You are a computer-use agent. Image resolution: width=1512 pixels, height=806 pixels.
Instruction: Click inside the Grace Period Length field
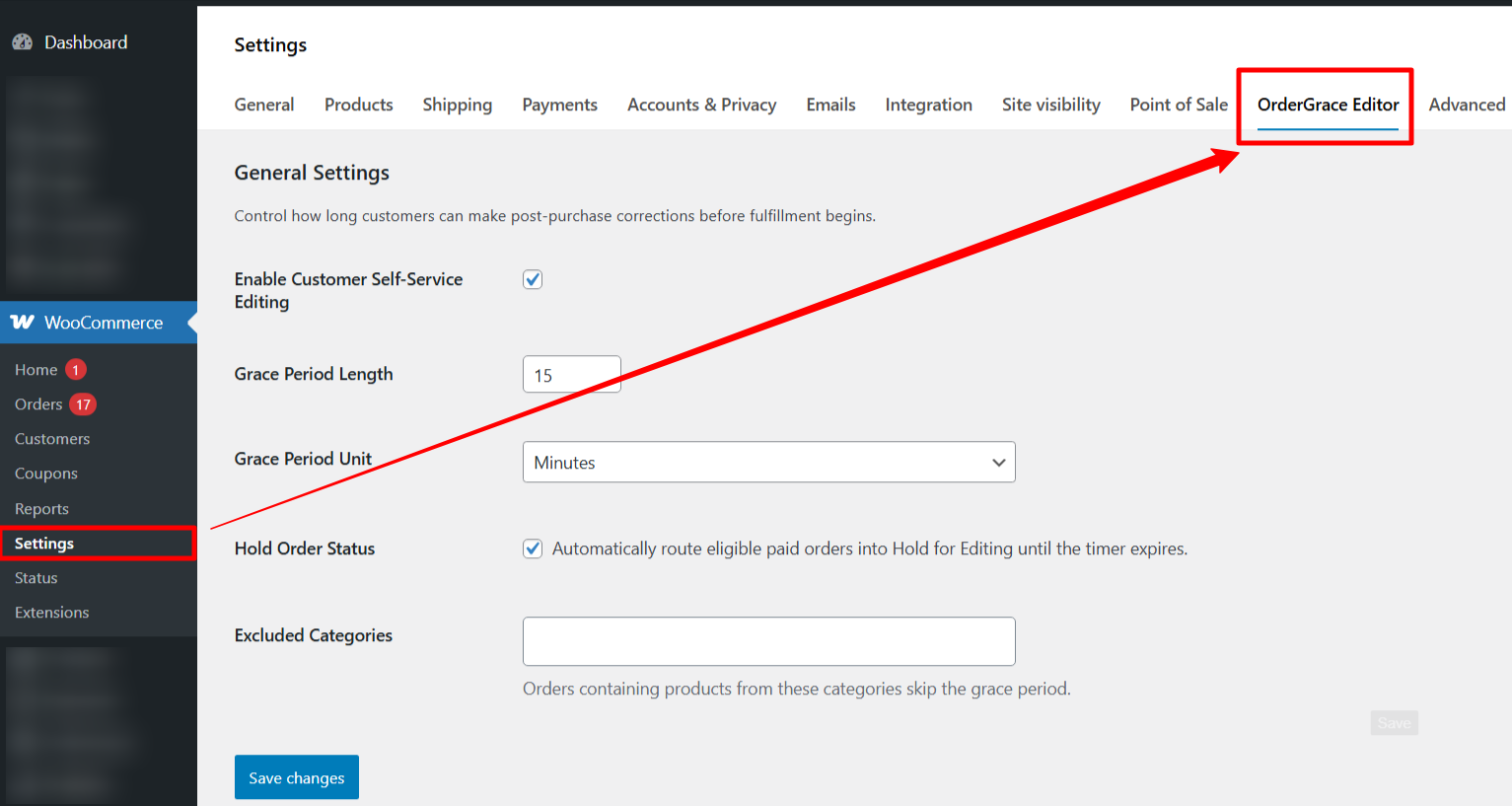pos(571,374)
